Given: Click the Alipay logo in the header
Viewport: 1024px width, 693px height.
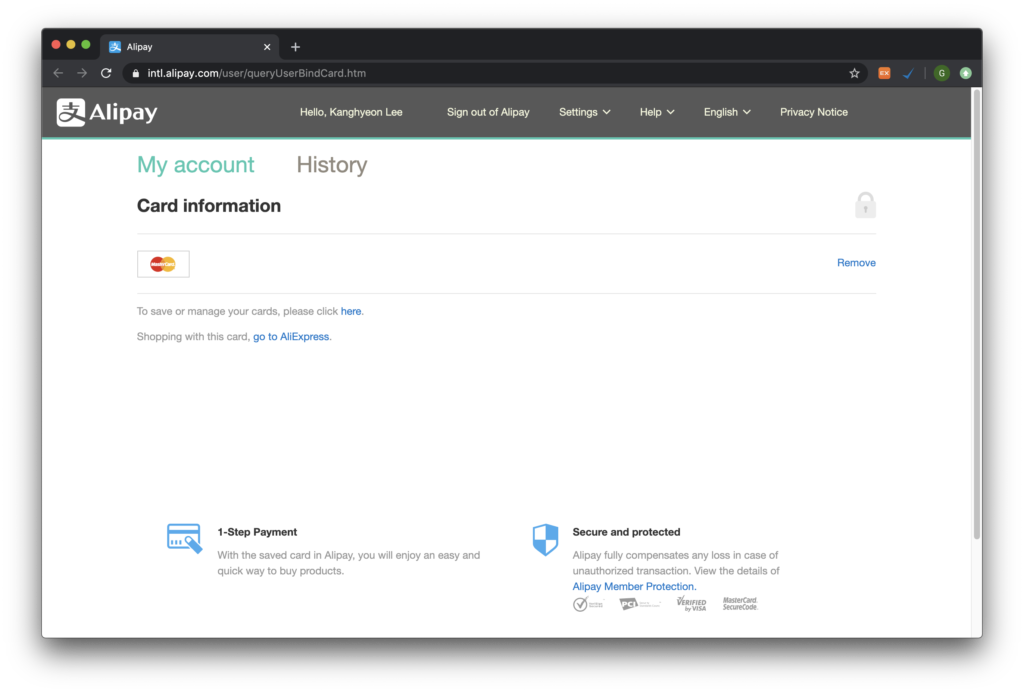Looking at the screenshot, I should point(106,112).
